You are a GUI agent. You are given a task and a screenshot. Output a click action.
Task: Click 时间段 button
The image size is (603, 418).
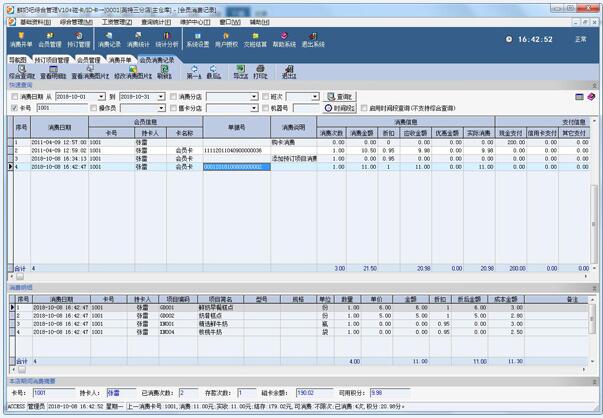(340, 108)
